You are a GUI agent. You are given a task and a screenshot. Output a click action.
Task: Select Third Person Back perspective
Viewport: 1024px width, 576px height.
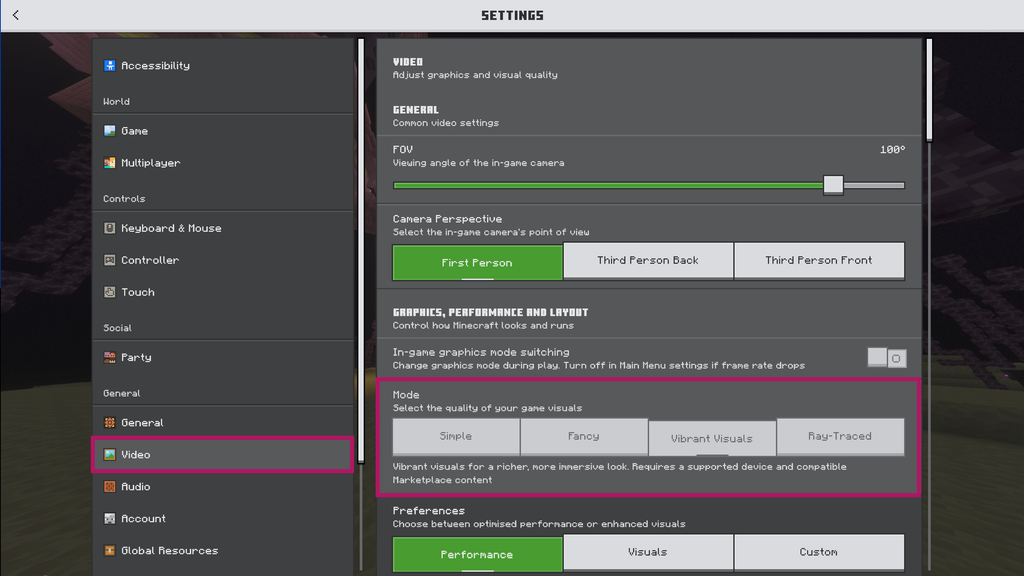click(x=648, y=261)
